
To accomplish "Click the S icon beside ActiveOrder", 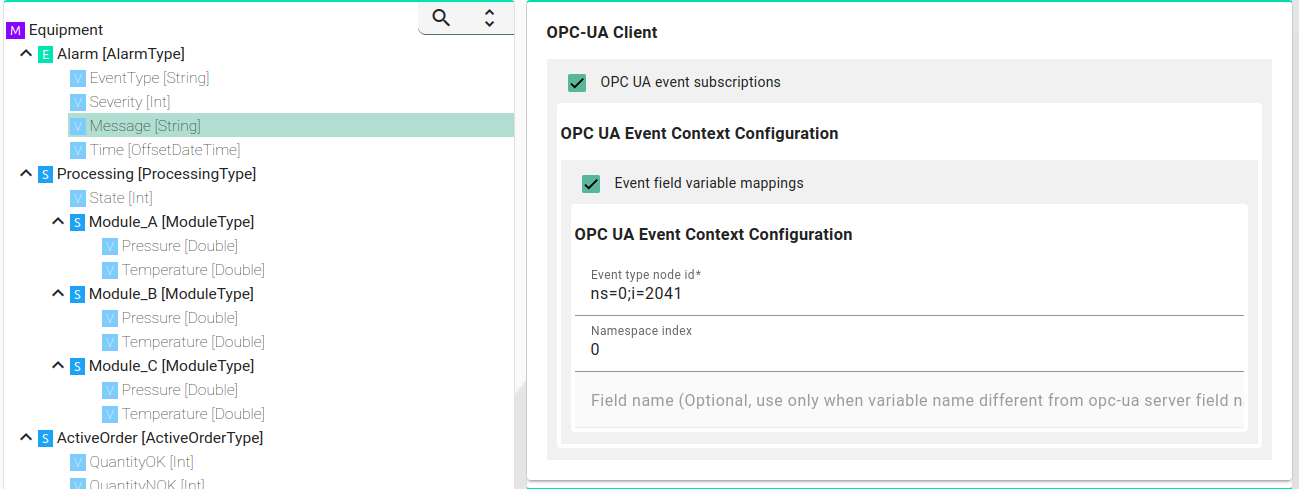I will (x=46, y=438).
